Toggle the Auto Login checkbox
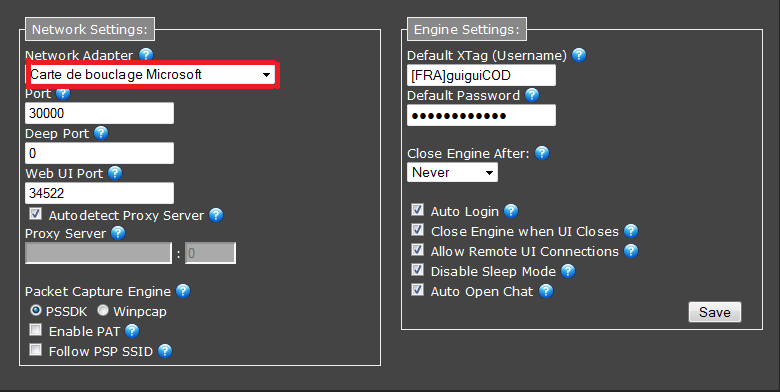 click(417, 209)
